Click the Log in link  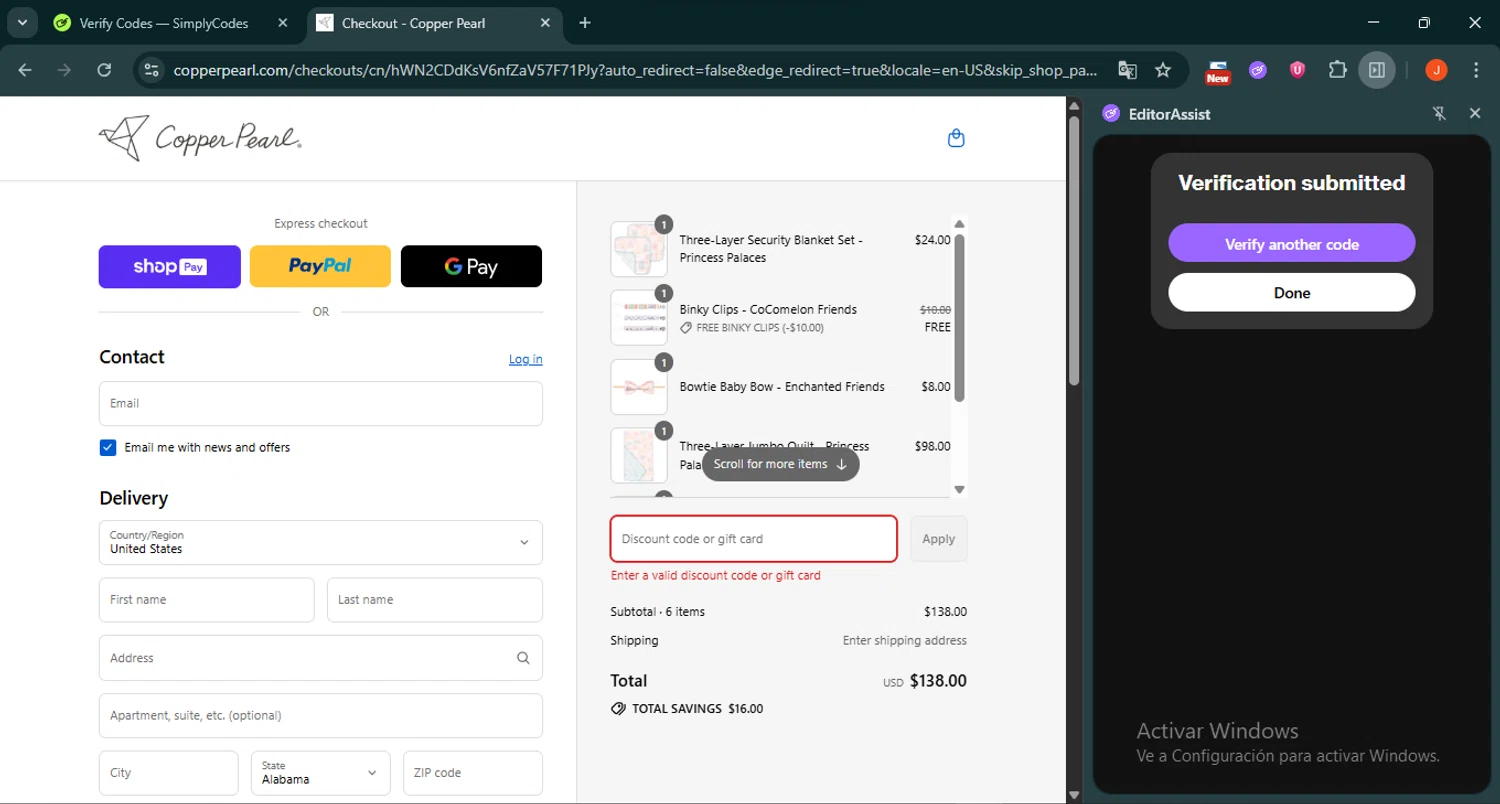pyautogui.click(x=526, y=359)
